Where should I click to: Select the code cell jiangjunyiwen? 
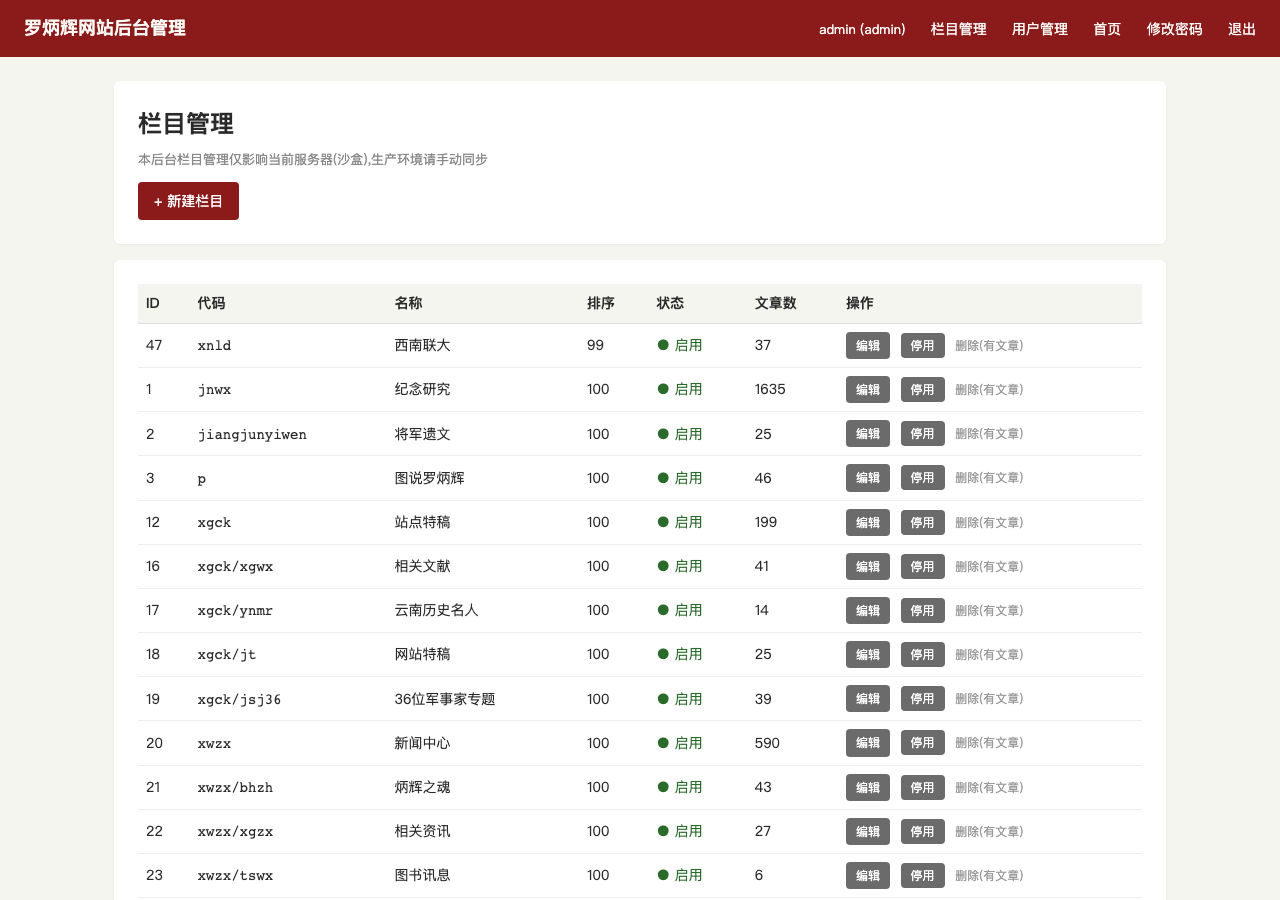pos(252,434)
